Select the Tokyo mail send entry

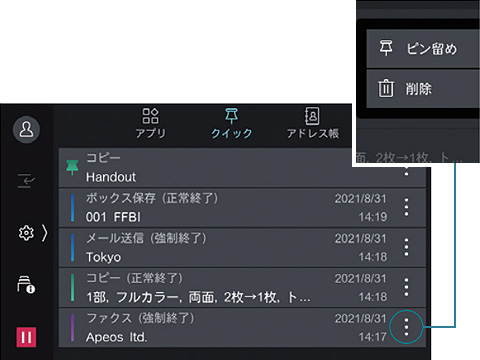click(242, 248)
